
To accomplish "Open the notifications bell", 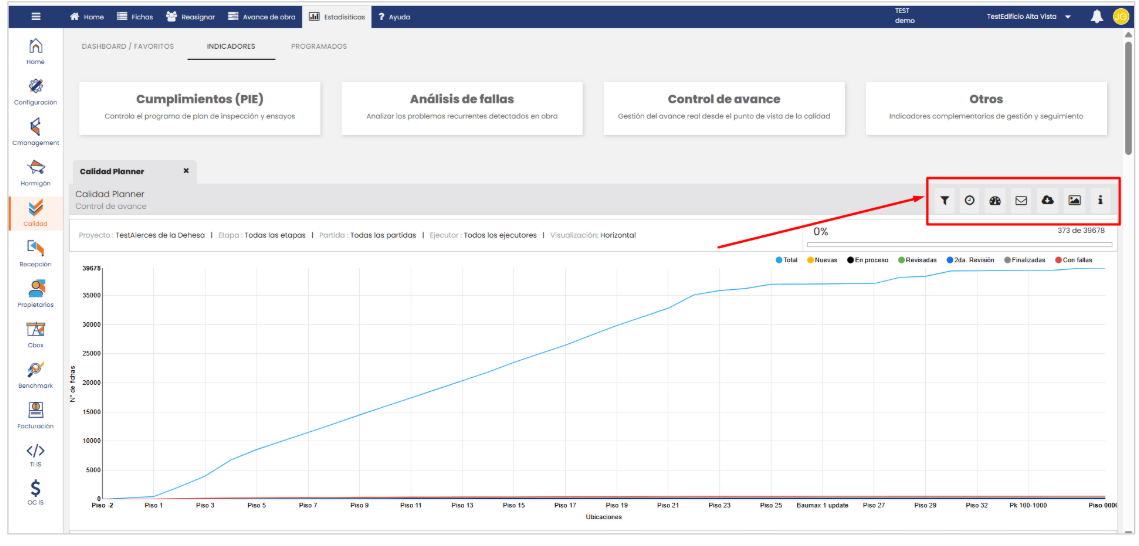I will tap(1097, 17).
